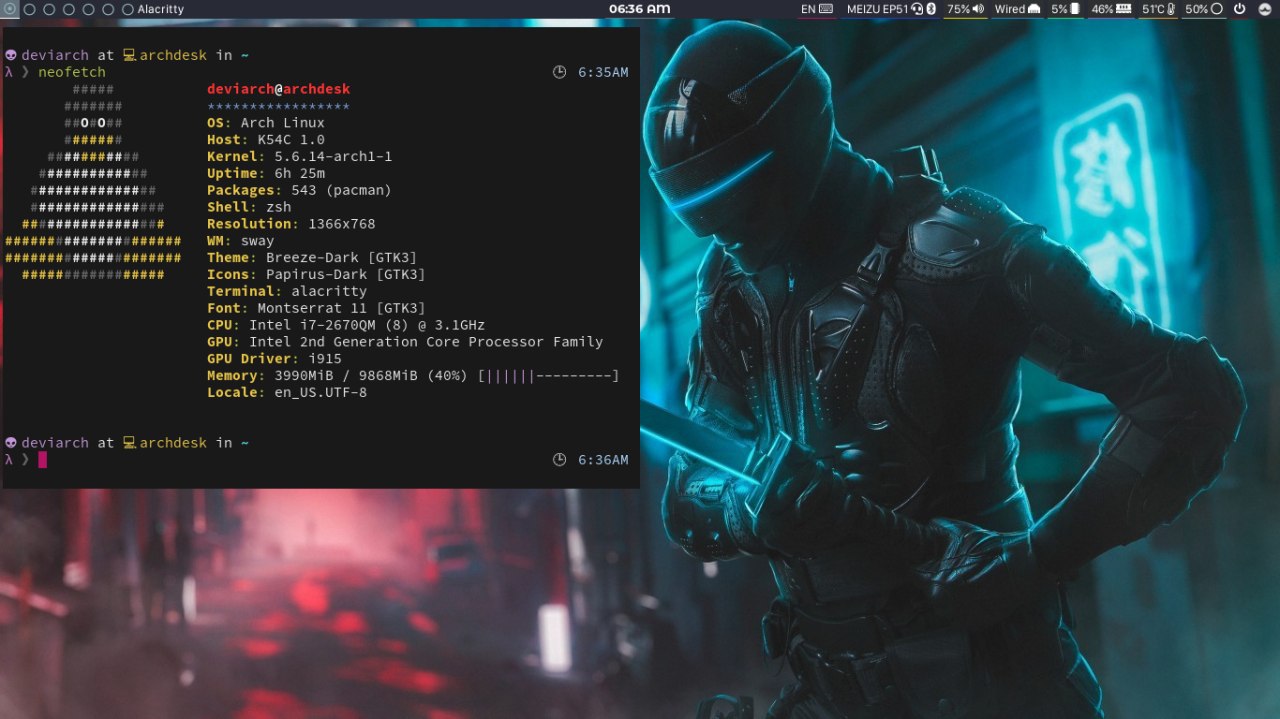Click the headphones icon in the bar
Screen dimensions: 1280x719
click(x=917, y=9)
